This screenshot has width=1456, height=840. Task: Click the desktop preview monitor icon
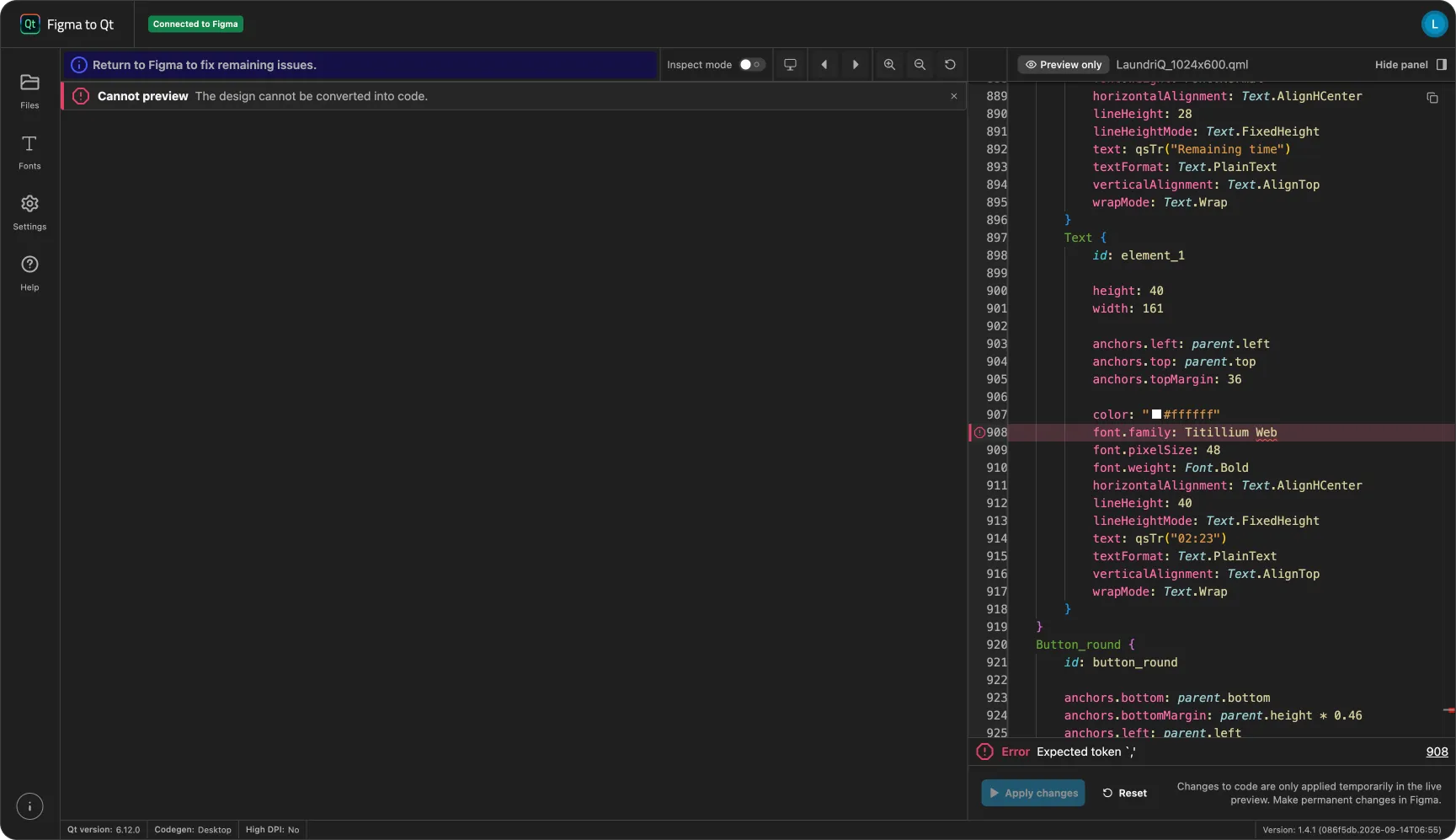click(x=790, y=65)
